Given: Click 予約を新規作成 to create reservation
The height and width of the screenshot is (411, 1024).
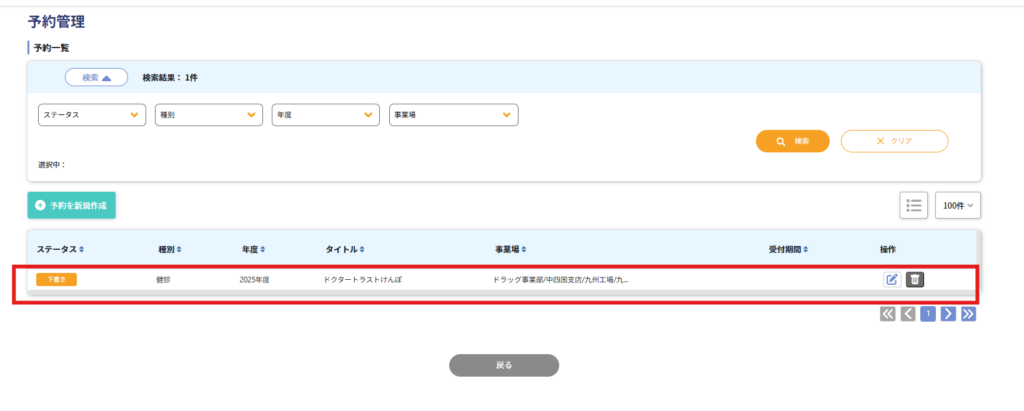Looking at the screenshot, I should coord(71,205).
